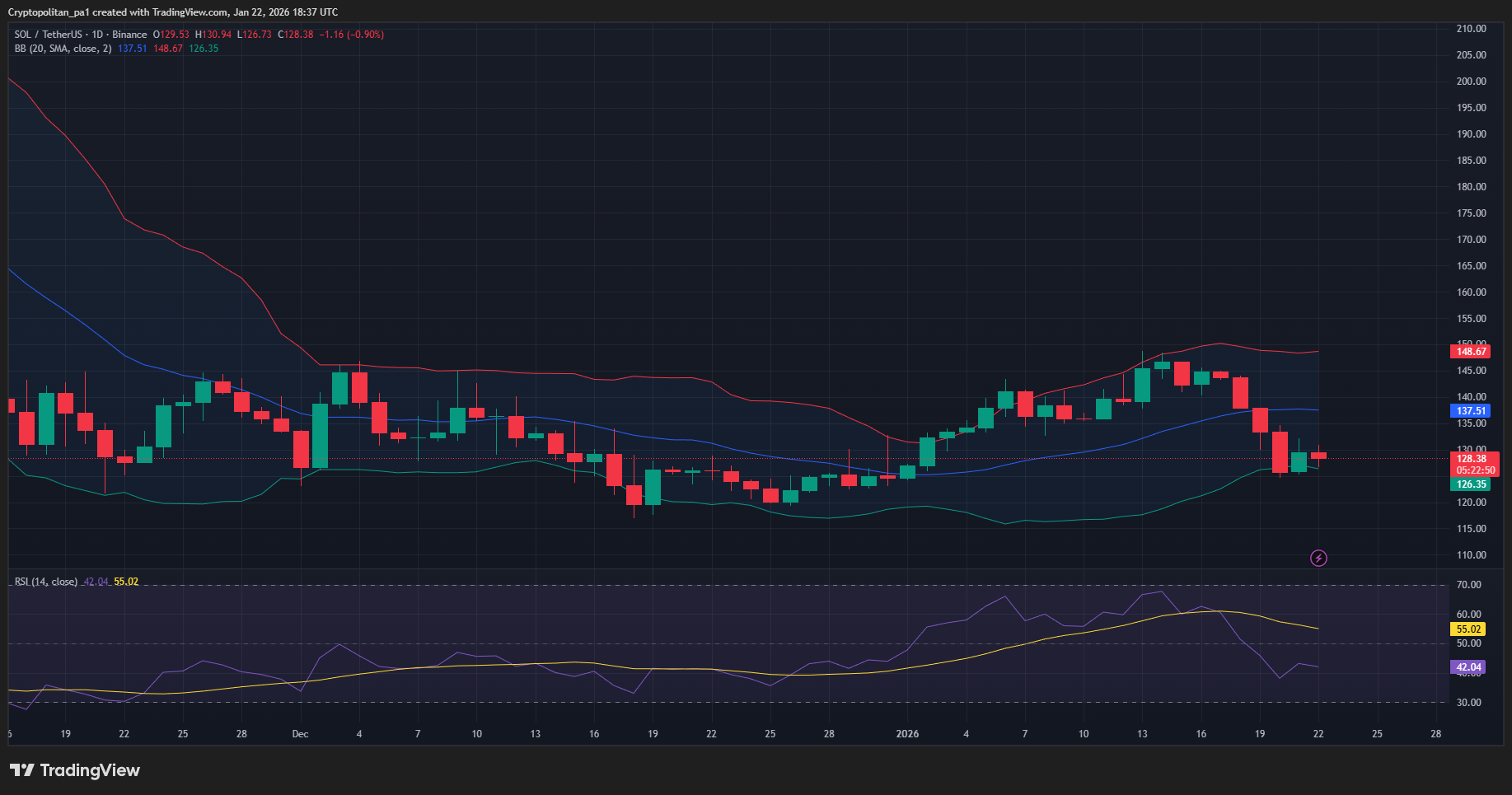1512x795 pixels.
Task: Open the RSI (14, close) indicator legend
Action: [x=46, y=582]
